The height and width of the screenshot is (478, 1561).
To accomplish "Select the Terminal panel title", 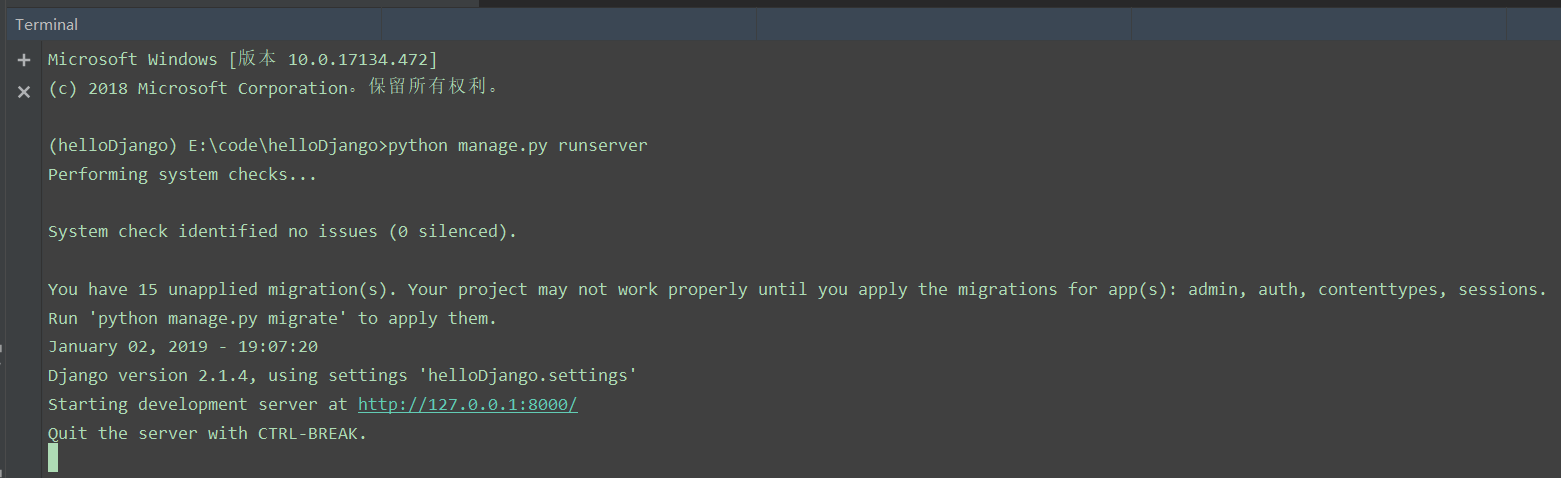I will (x=46, y=24).
